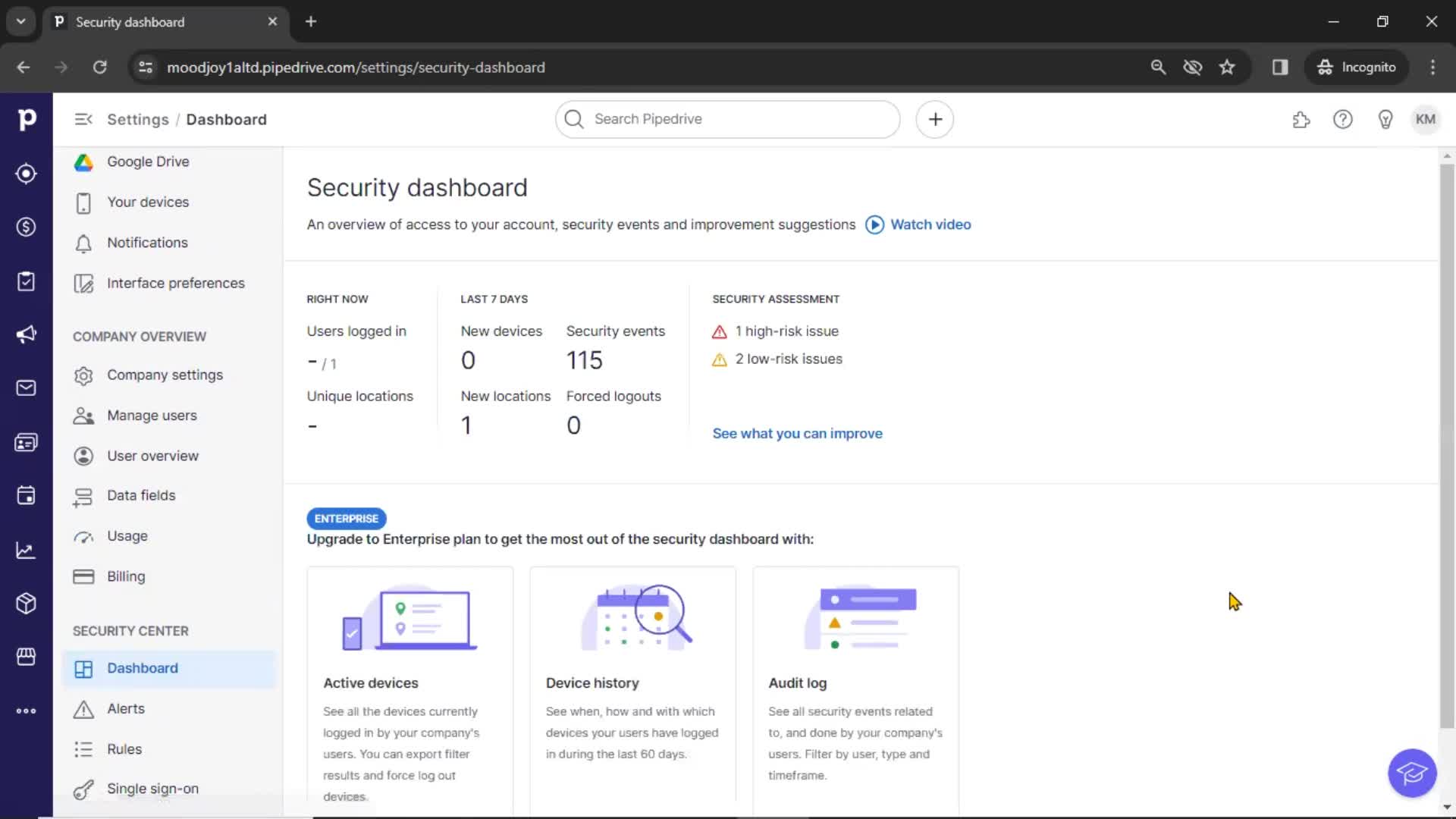
Task: Click the Add new item button
Action: pyautogui.click(x=935, y=119)
